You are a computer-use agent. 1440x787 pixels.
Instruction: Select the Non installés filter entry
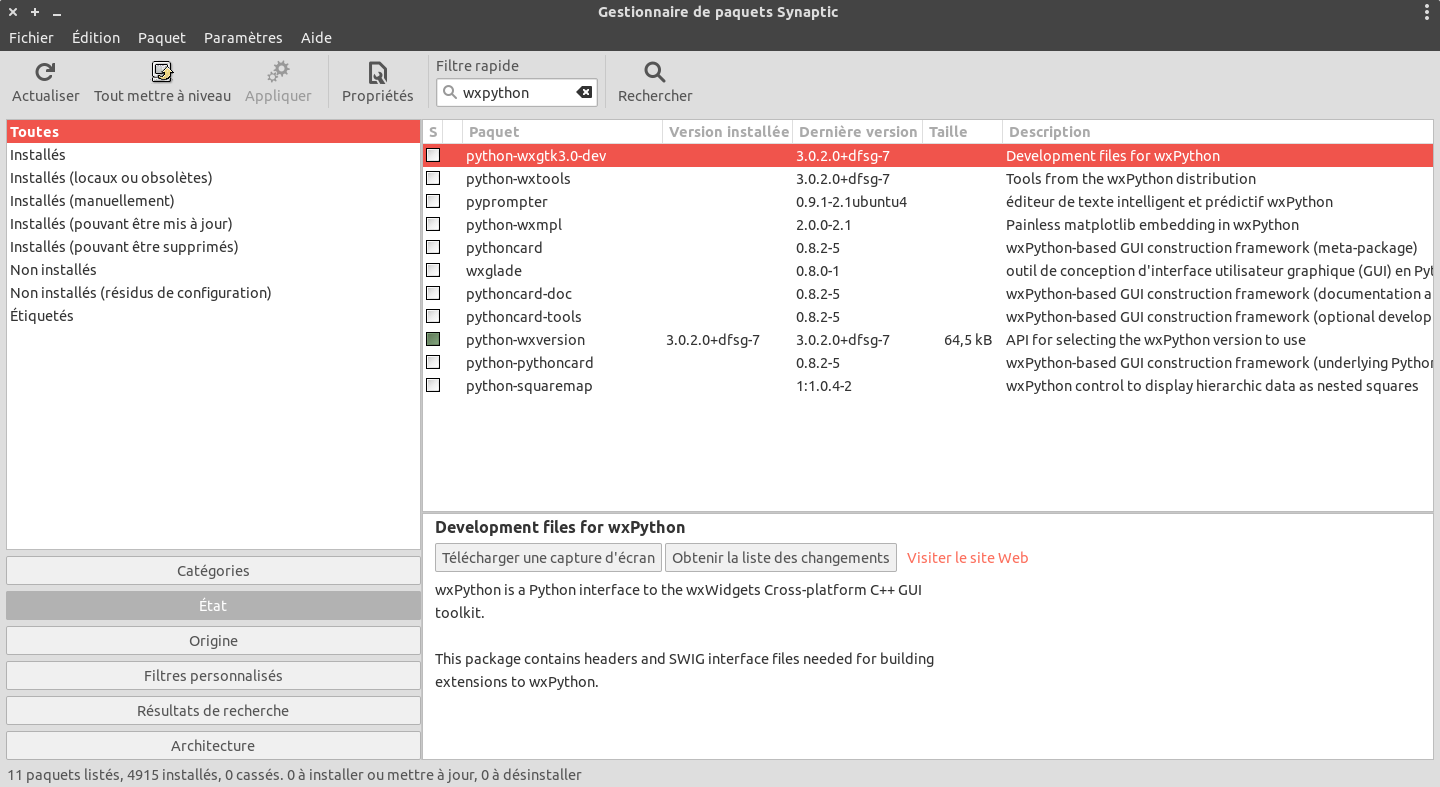(x=213, y=270)
